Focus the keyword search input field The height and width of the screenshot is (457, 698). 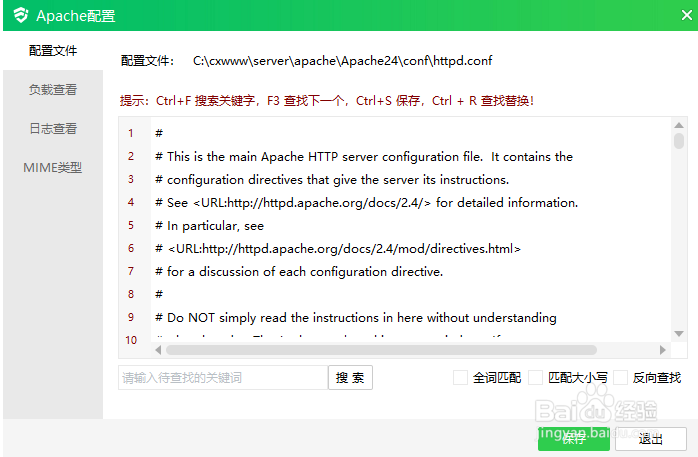[x=223, y=378]
